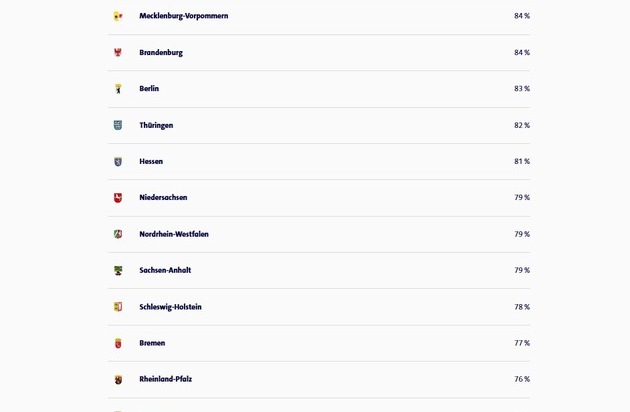Screen dimensions: 630x412
Task: Click the Brandenburg red eagle crest icon
Action: coord(118,52)
